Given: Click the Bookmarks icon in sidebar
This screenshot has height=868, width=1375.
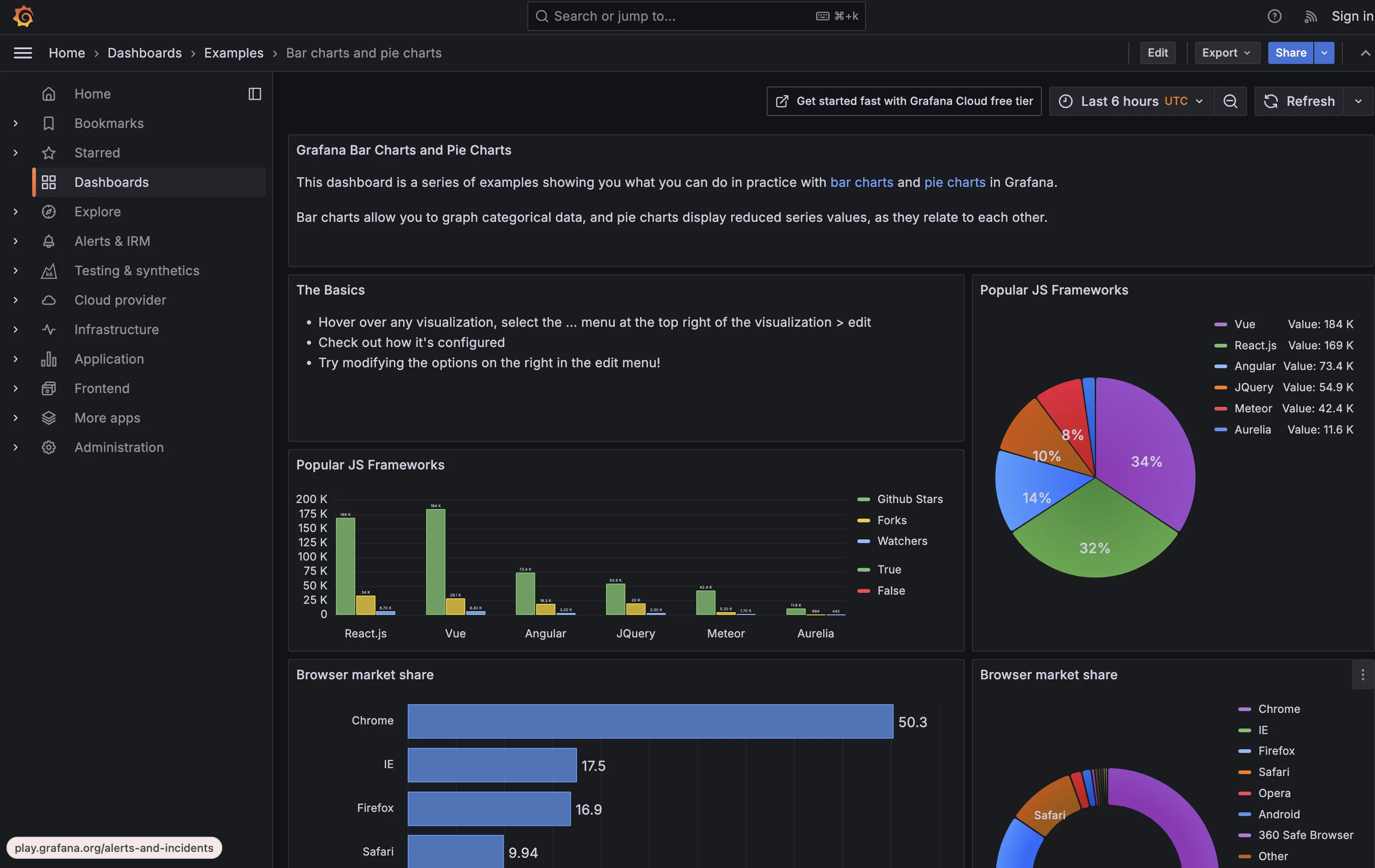Looking at the screenshot, I should pyautogui.click(x=48, y=123).
